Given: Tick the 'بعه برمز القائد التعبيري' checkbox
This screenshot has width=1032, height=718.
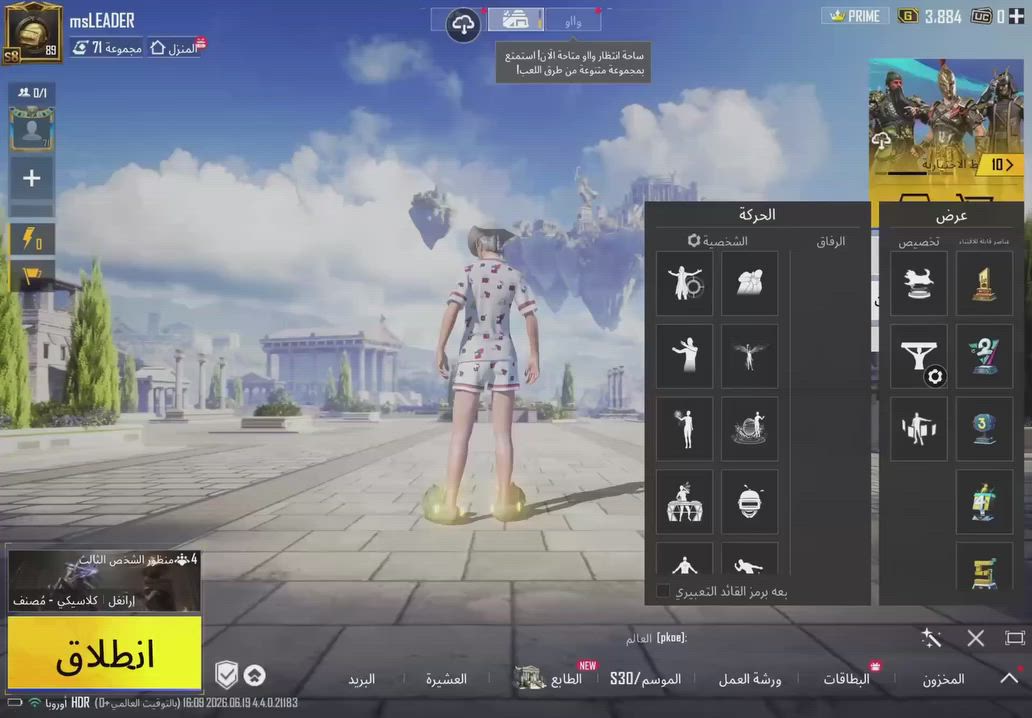Looking at the screenshot, I should click(663, 591).
